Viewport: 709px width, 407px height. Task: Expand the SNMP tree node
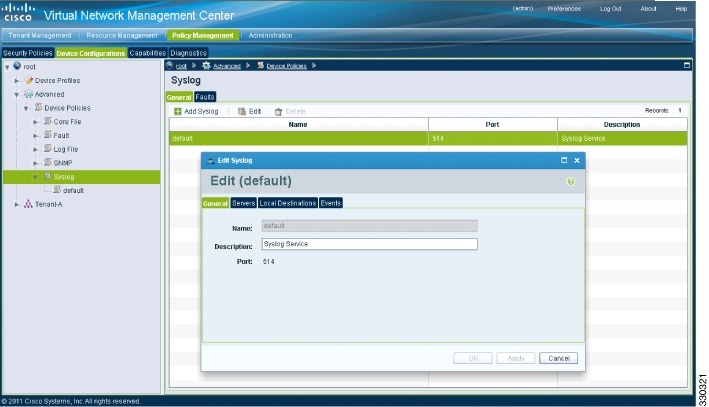pyautogui.click(x=35, y=163)
